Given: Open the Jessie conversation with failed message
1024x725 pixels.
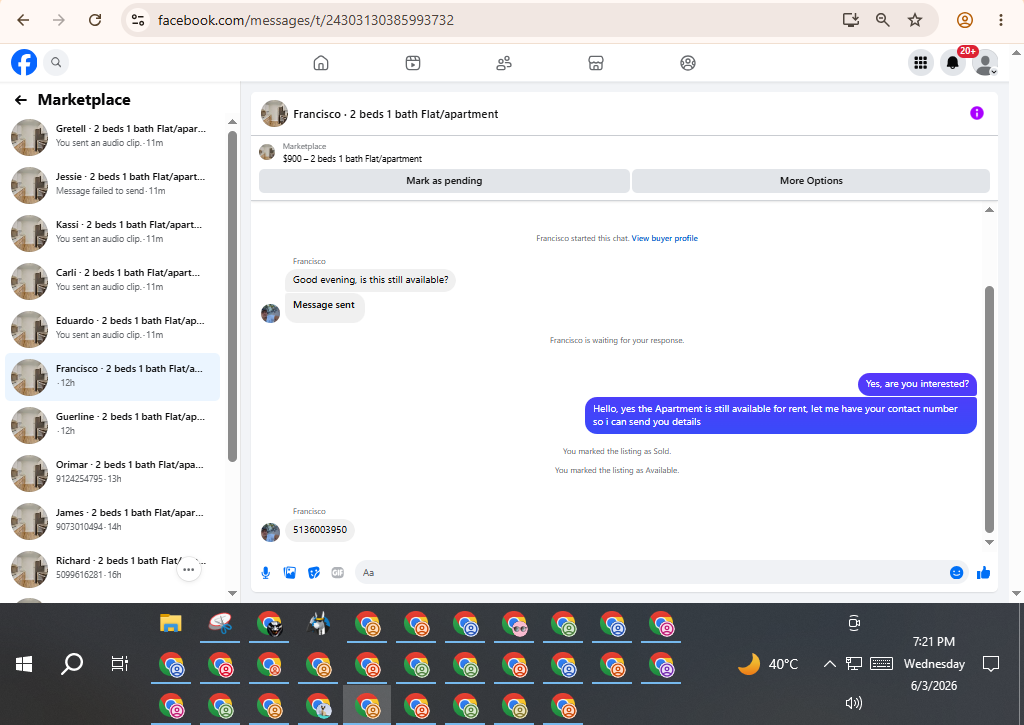Looking at the screenshot, I should [112, 185].
